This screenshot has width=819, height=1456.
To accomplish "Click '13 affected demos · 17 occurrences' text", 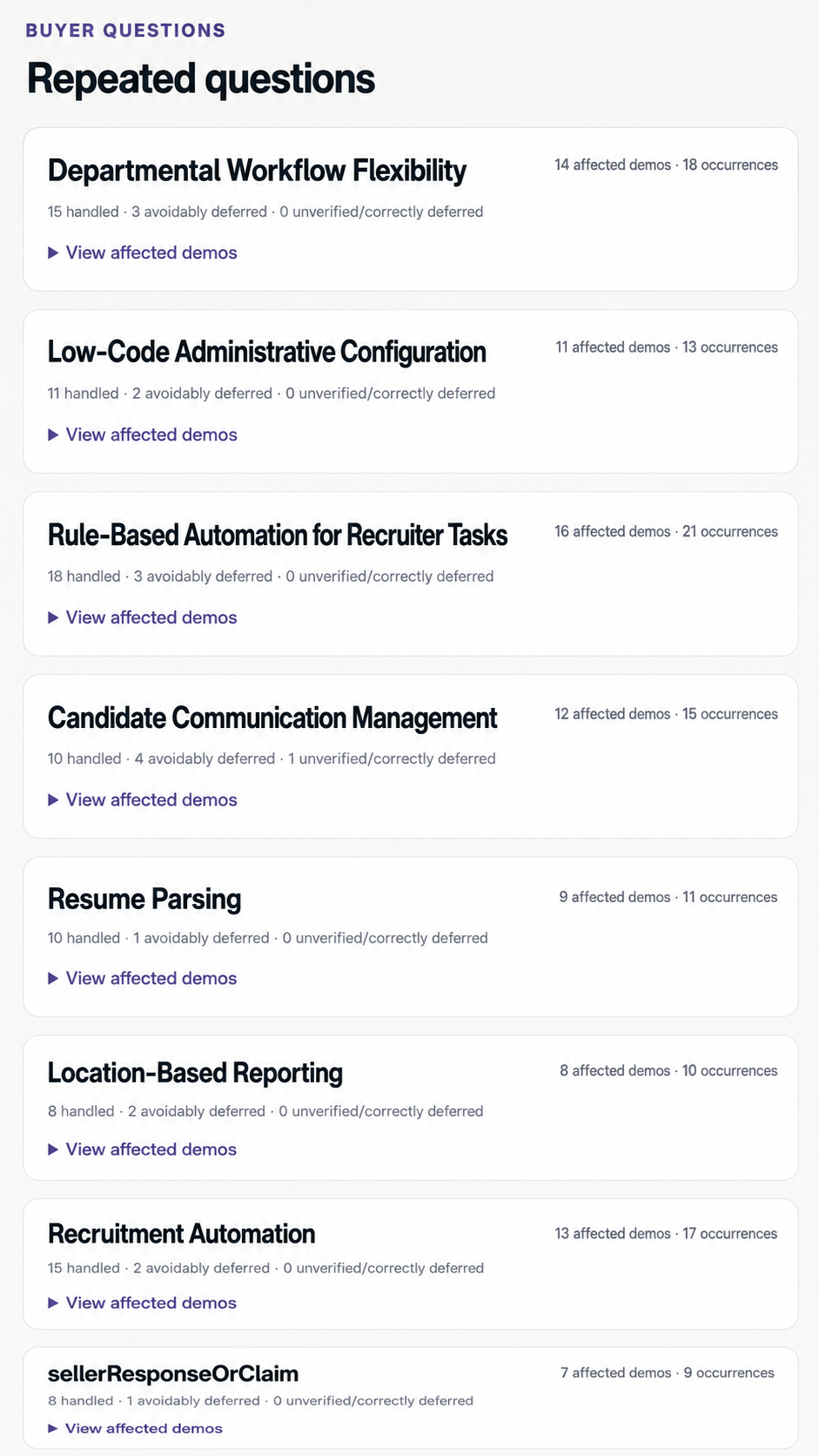I will pyautogui.click(x=667, y=1233).
